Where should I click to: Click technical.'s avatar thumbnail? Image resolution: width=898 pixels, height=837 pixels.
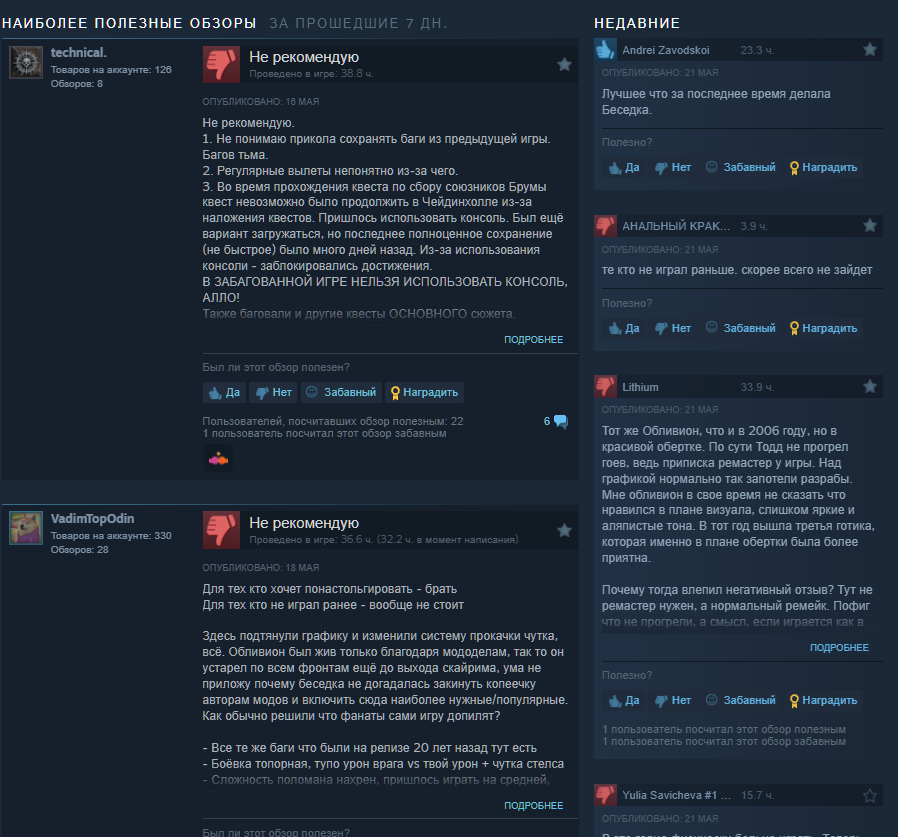(26, 62)
